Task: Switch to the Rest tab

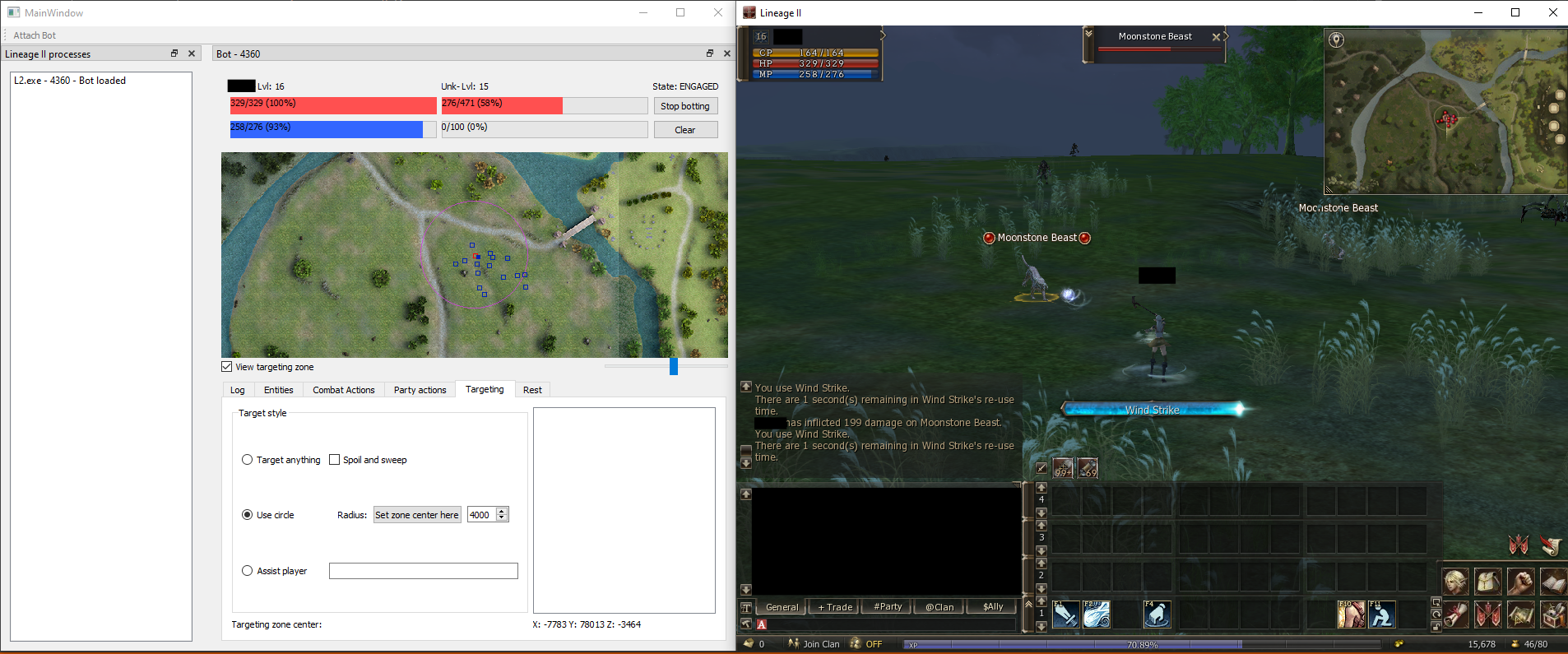Action: pos(532,390)
